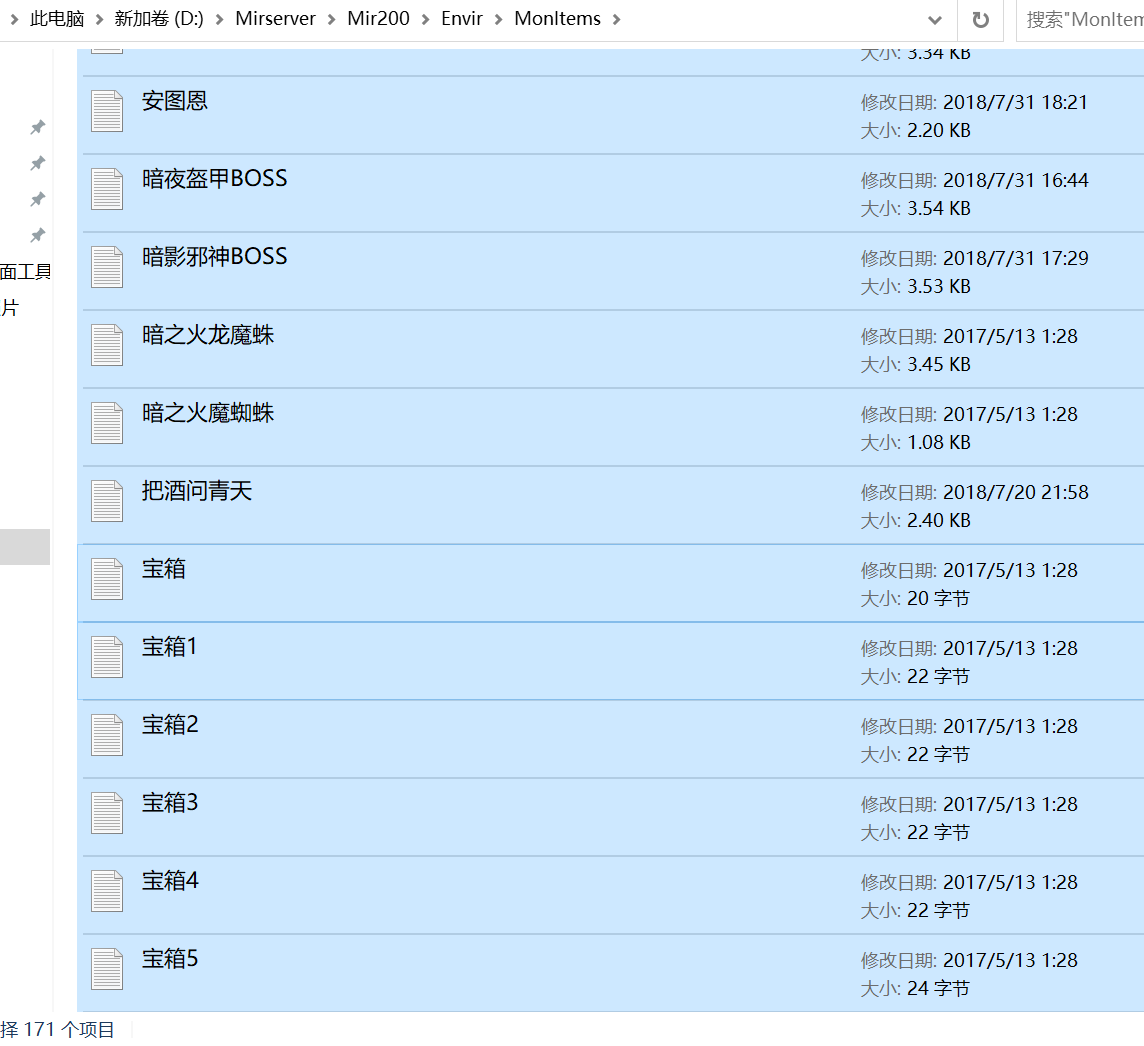Open the address bar history dropdown
This screenshot has width=1144, height=1046.
pos(935,20)
